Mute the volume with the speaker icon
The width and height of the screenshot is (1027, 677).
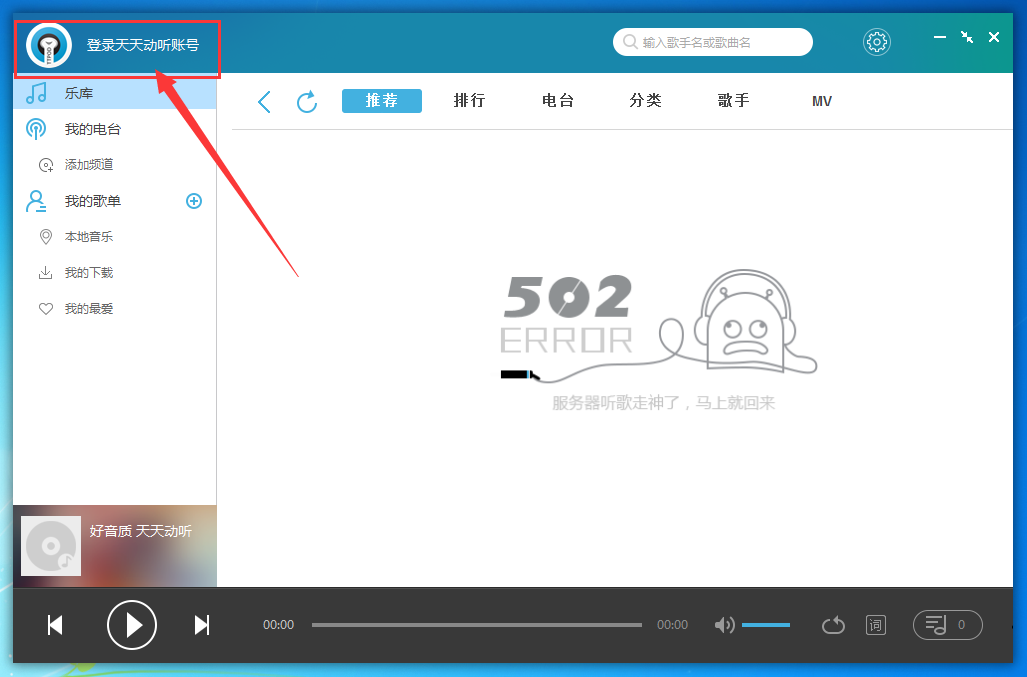pos(724,624)
